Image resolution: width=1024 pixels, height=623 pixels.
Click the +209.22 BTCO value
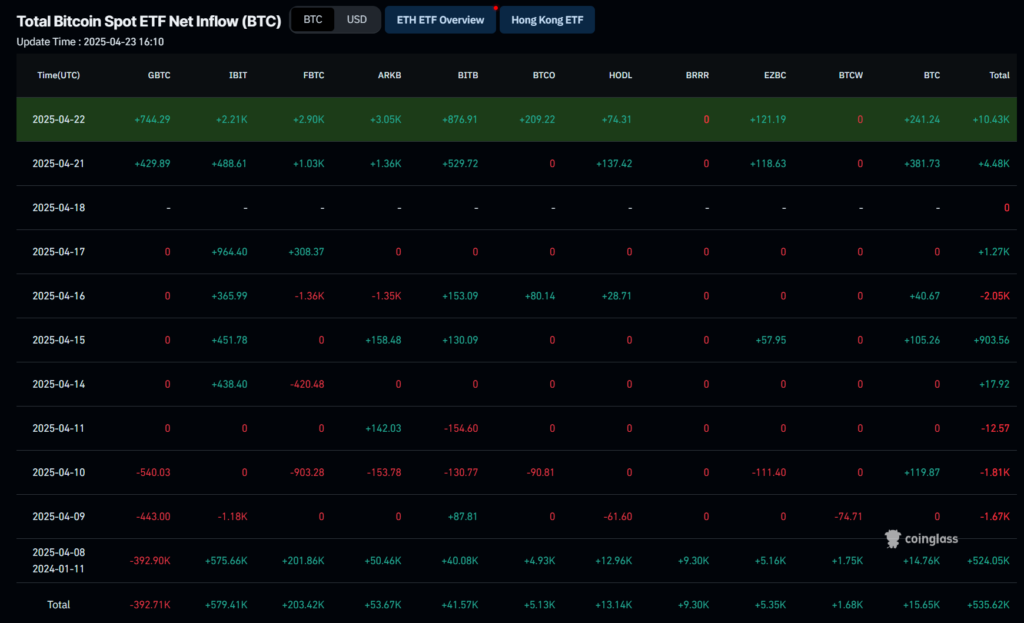pos(537,120)
